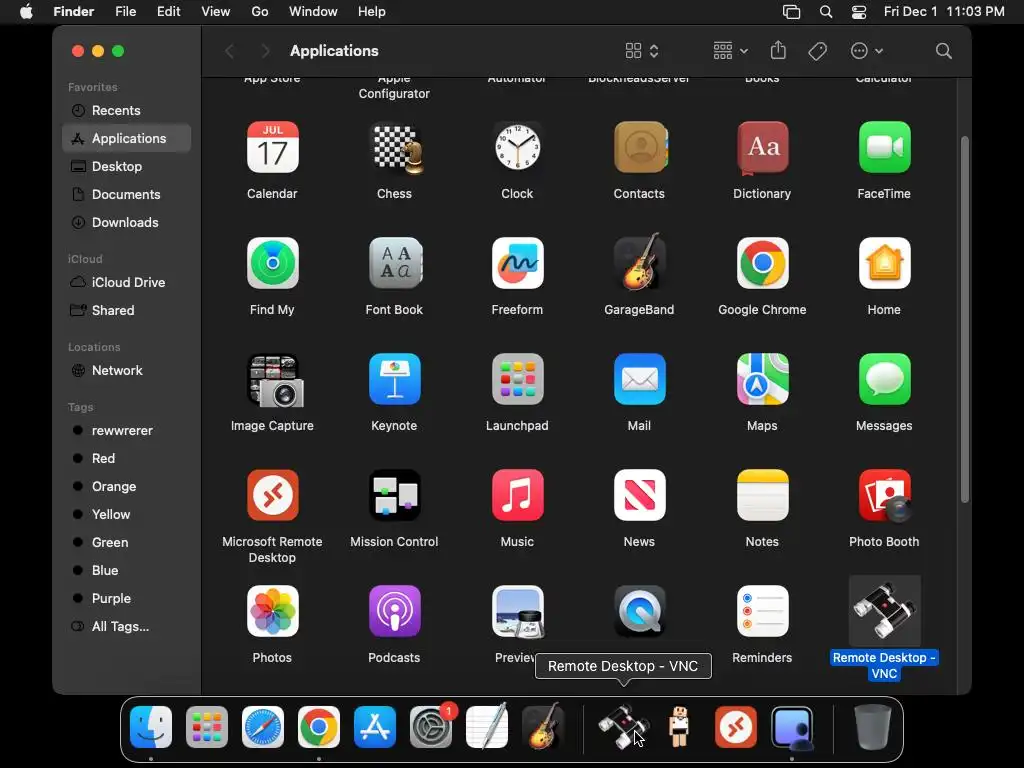Screen dimensions: 1024x768
Task: Open the Font Book icon
Action: 394,263
